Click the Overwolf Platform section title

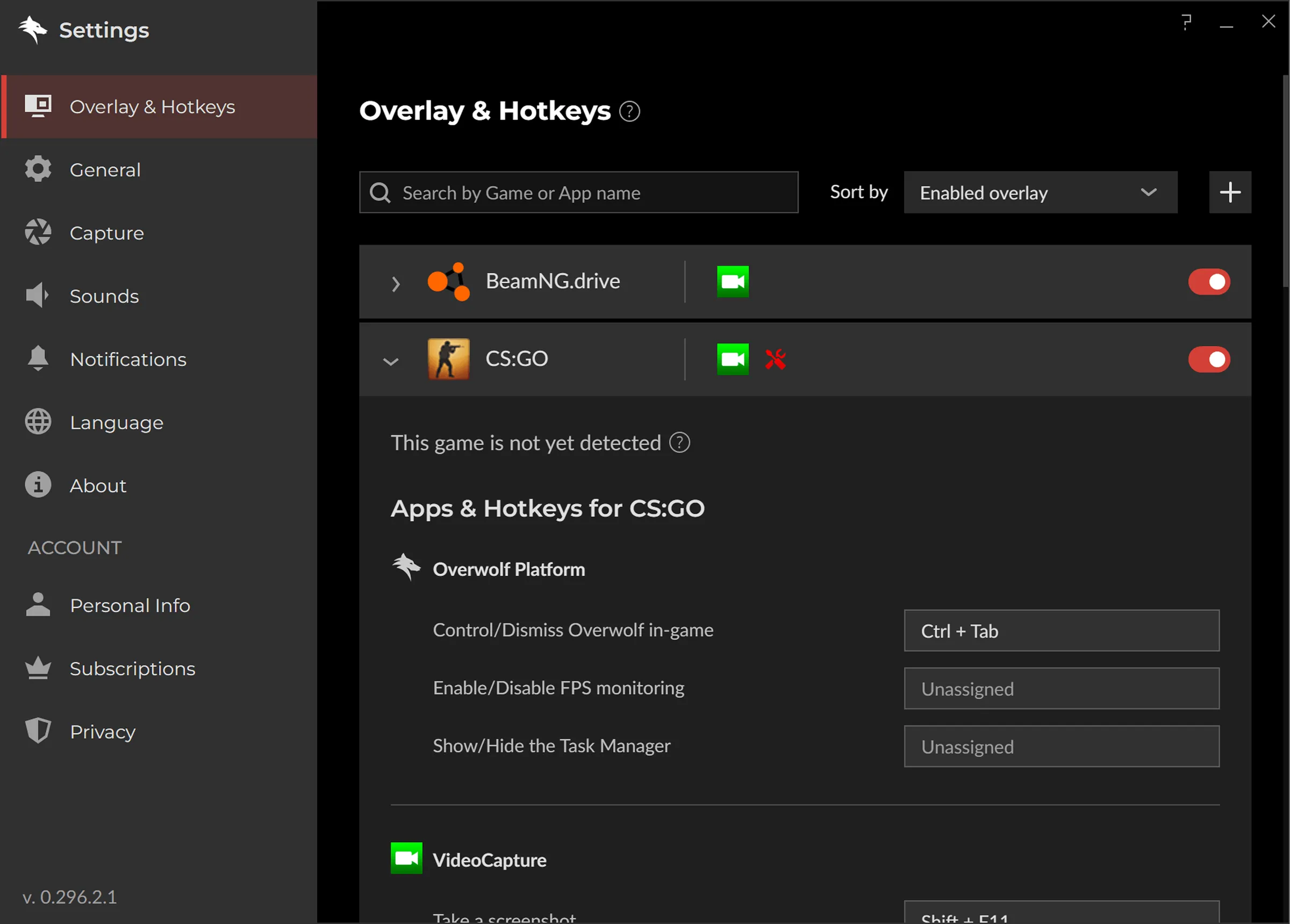click(509, 570)
